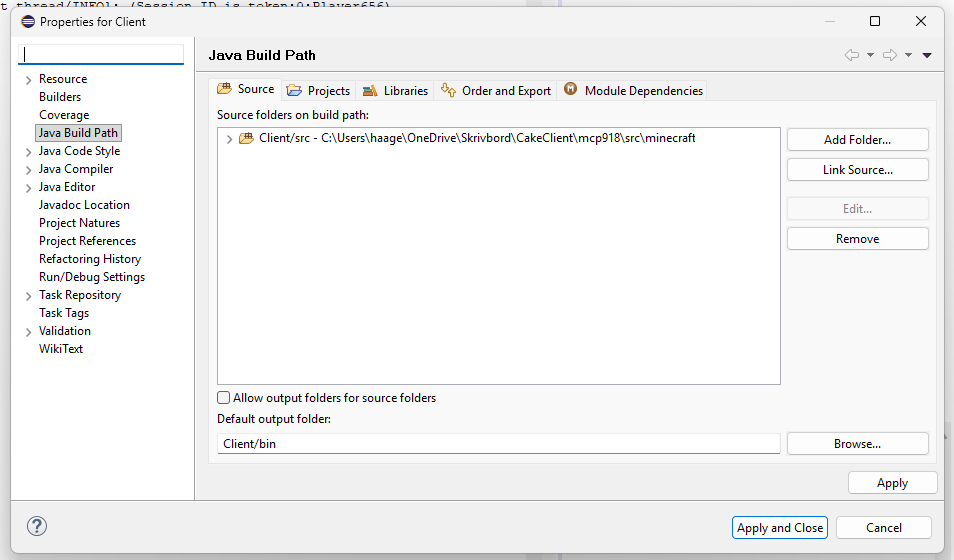The width and height of the screenshot is (954, 560).
Task: Expand the Java Compiler node
Action: [28, 170]
